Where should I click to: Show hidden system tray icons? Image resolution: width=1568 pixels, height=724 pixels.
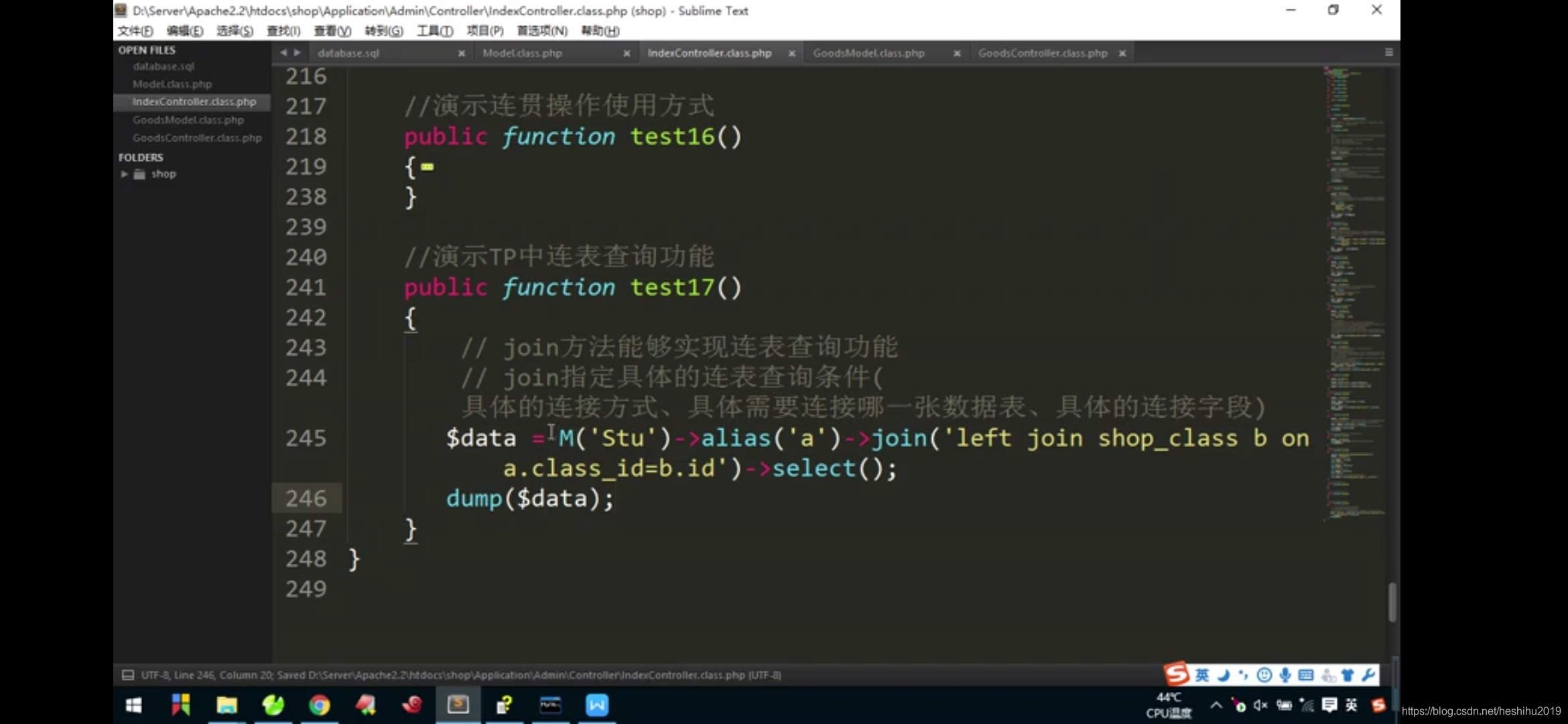[1216, 705]
